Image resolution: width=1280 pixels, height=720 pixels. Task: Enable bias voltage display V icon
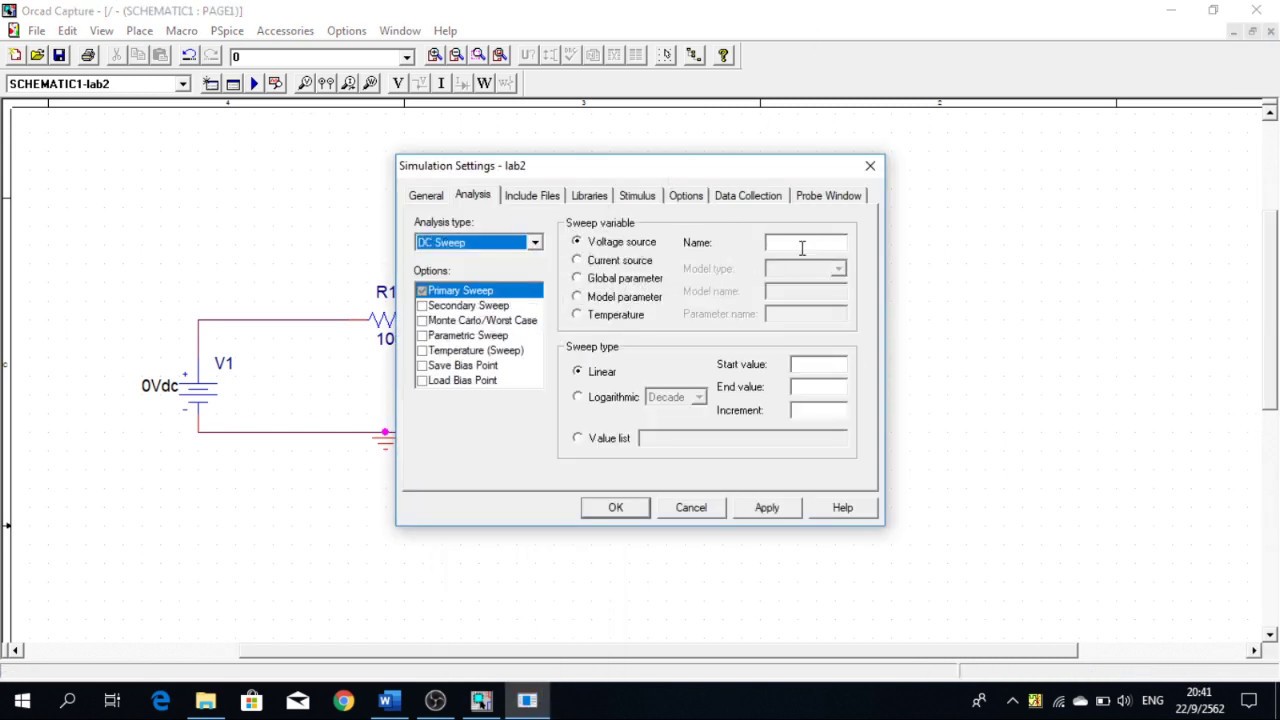[398, 84]
